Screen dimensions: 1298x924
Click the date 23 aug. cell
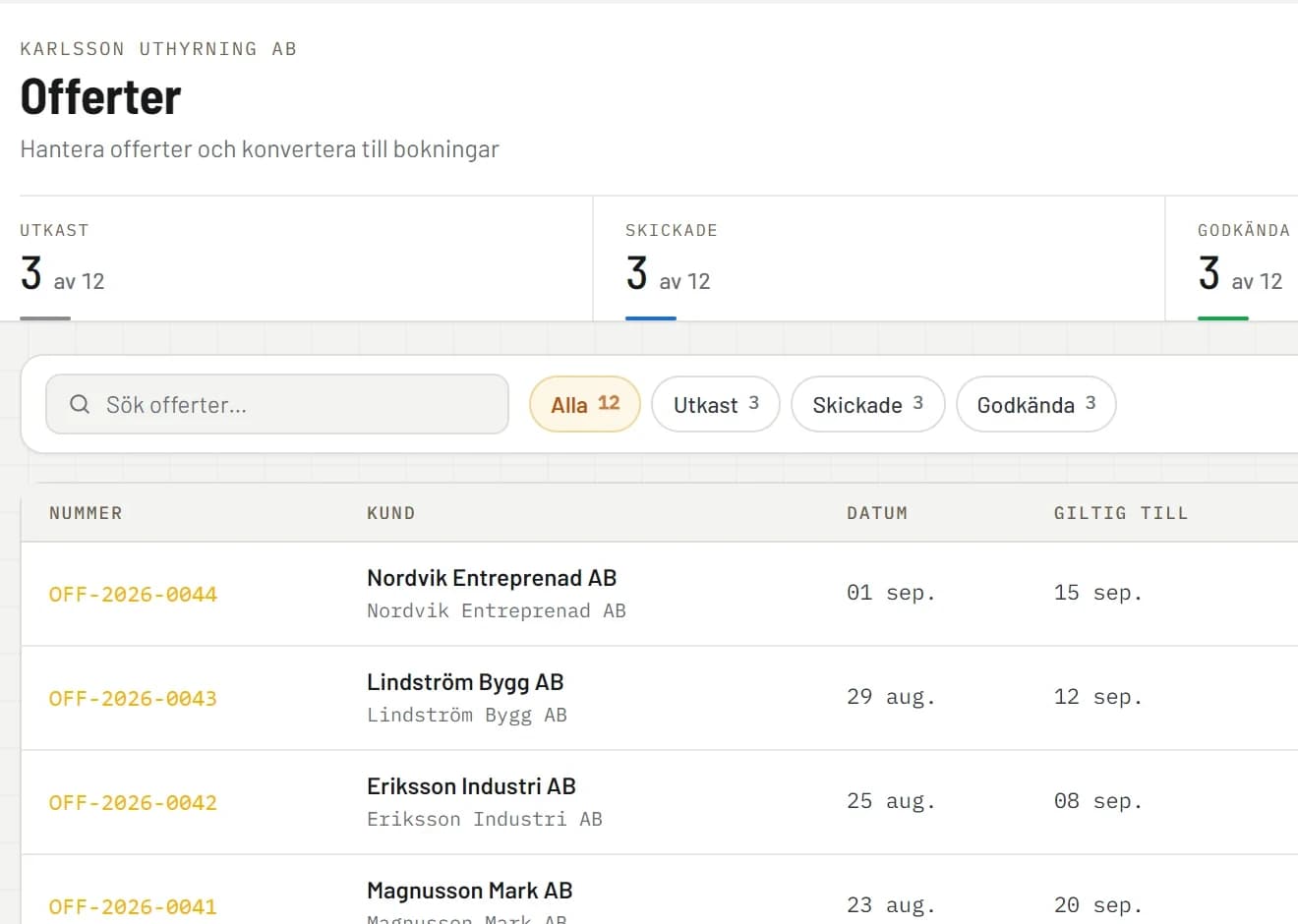click(x=891, y=905)
